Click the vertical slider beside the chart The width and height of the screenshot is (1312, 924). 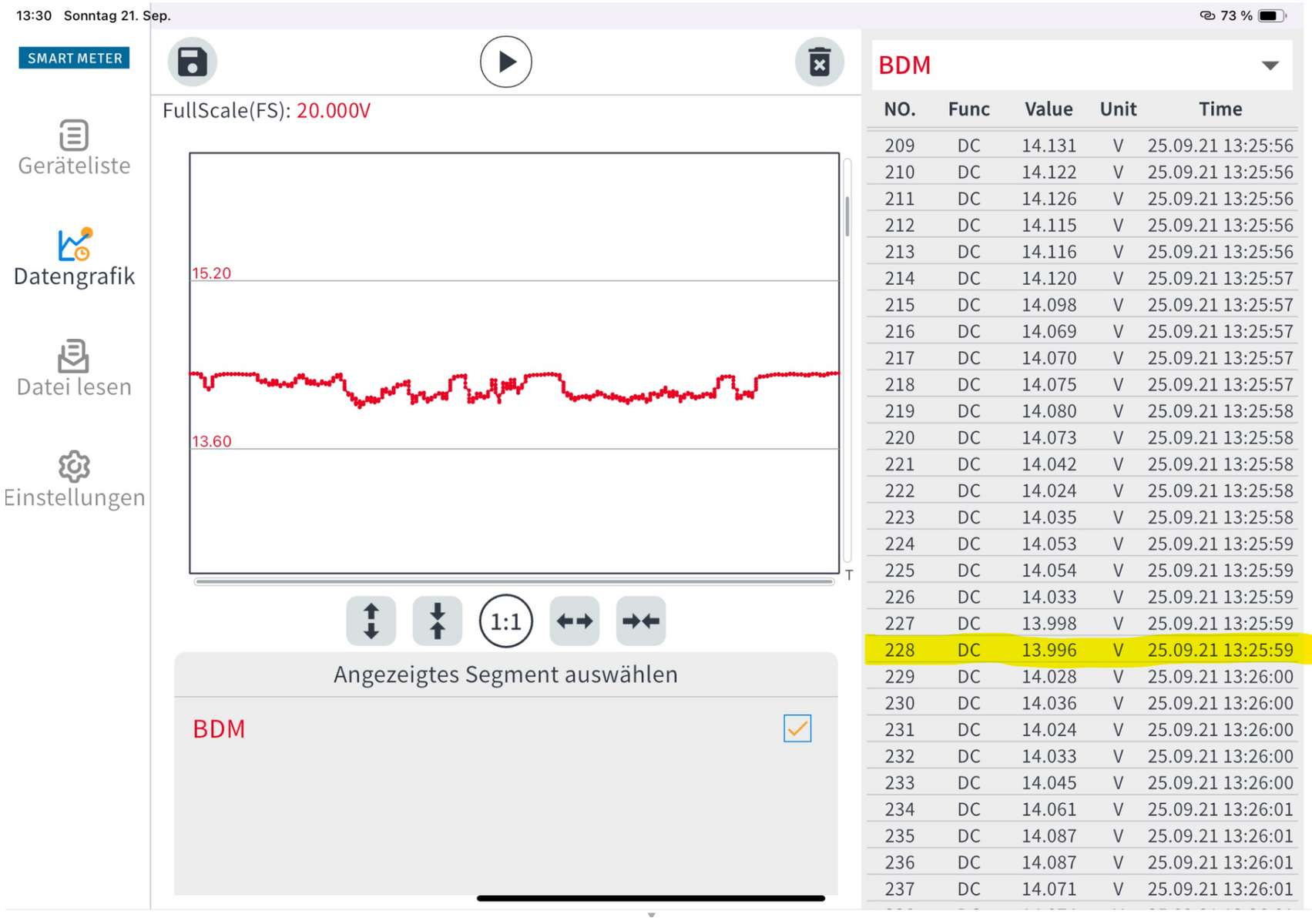[x=847, y=217]
